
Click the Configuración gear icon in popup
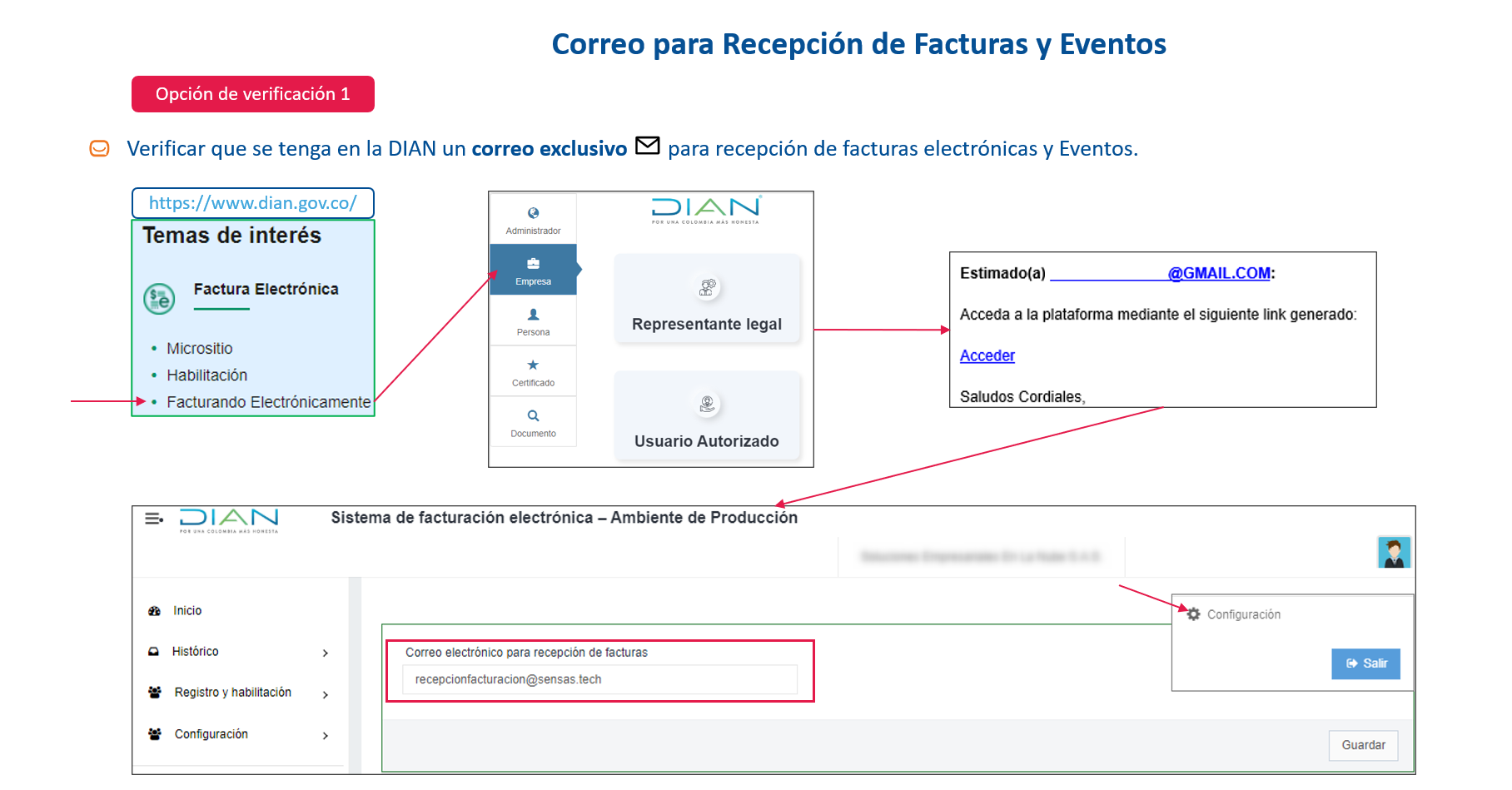(1193, 614)
